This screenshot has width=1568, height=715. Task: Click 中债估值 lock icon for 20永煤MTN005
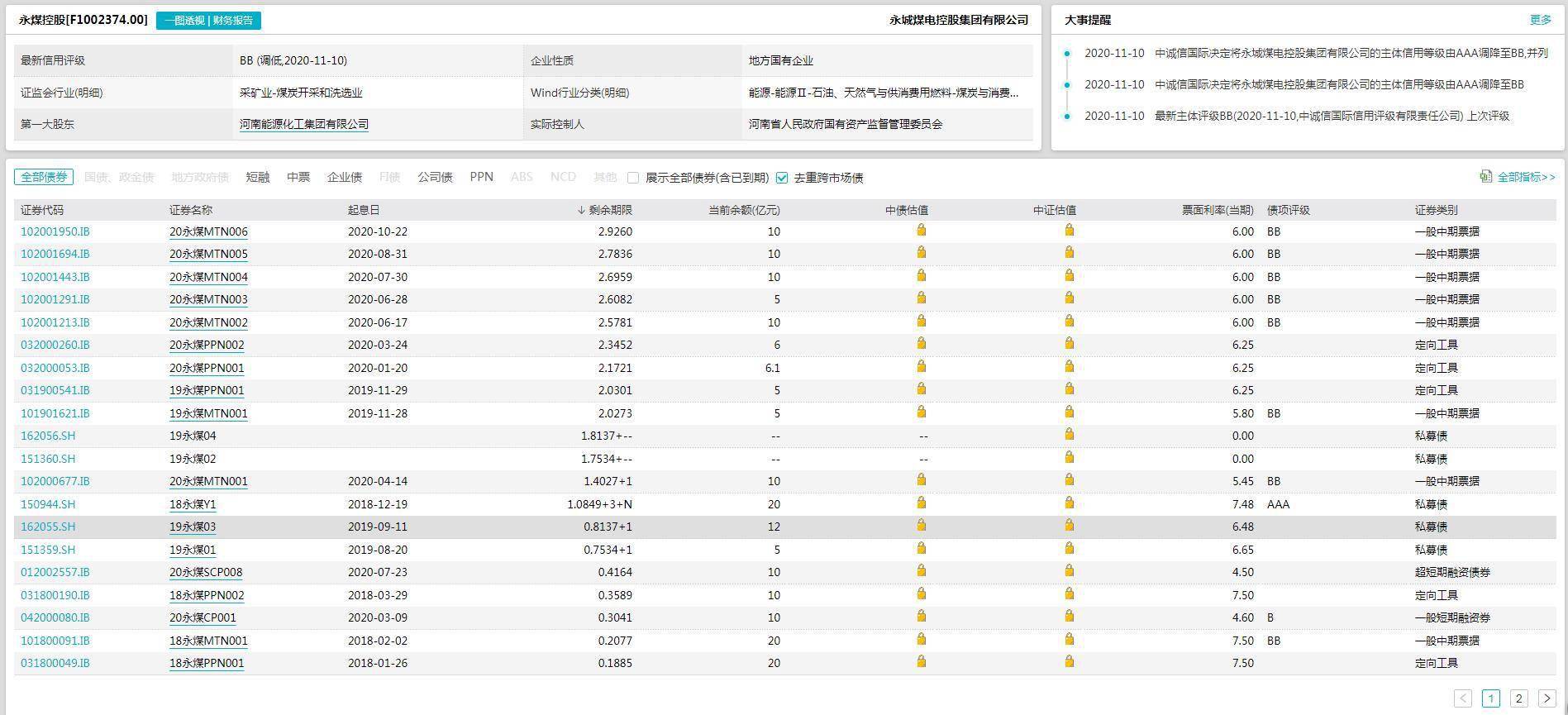[921, 253]
